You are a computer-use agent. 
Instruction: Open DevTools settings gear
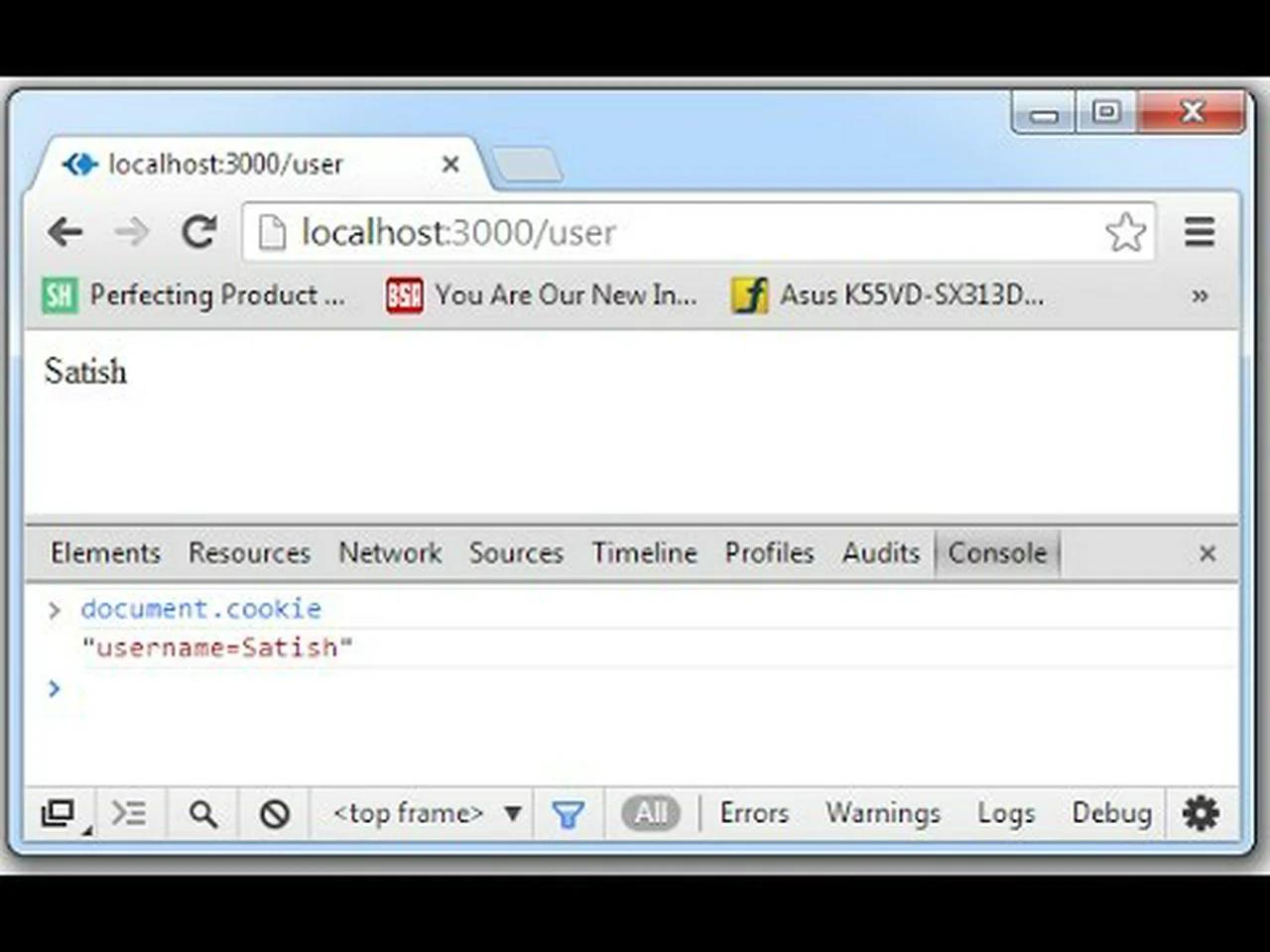tap(1201, 813)
